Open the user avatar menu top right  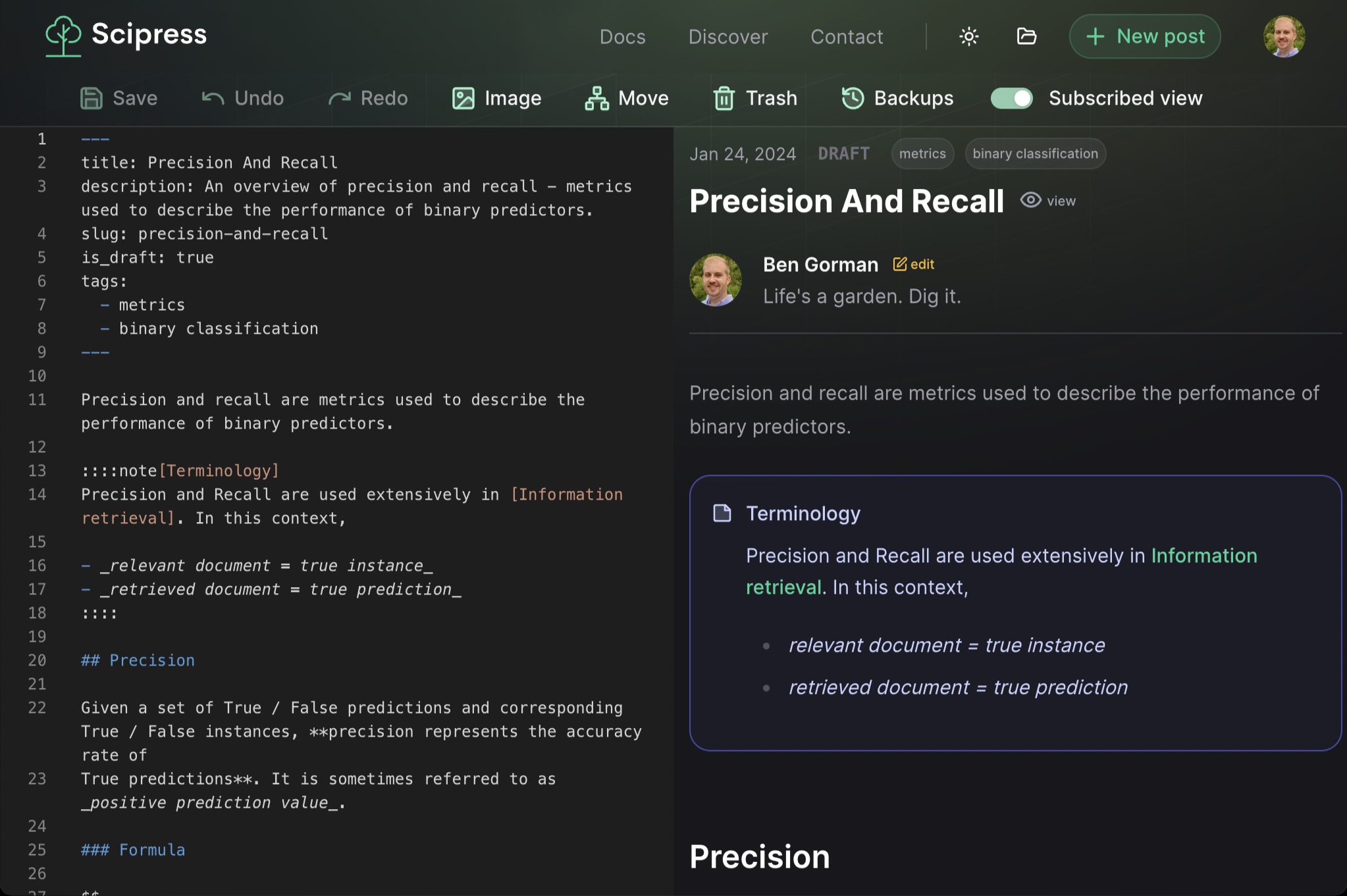pyautogui.click(x=1284, y=36)
